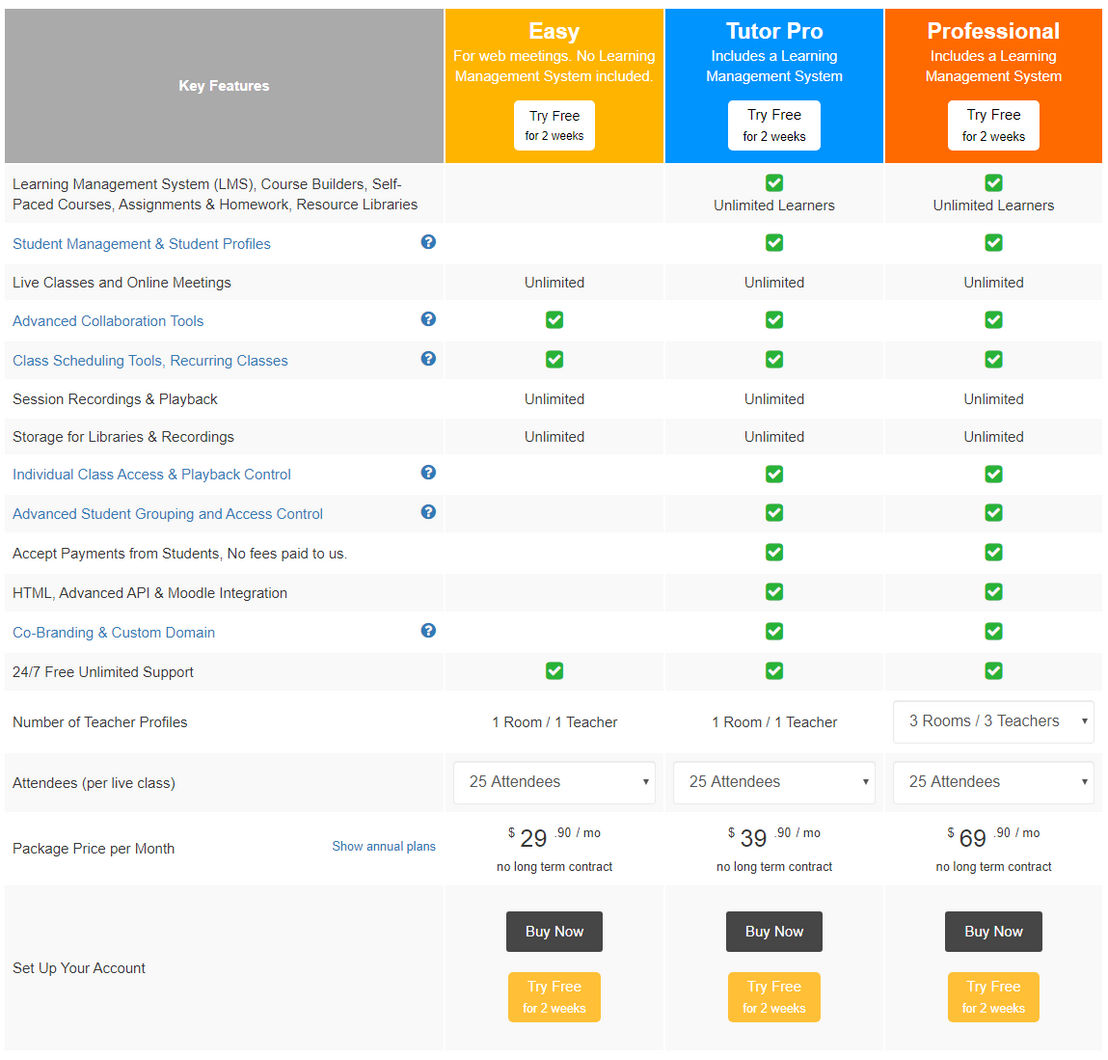Click the Professional plan title heading
This screenshot has width=1108, height=1060.
[x=994, y=31]
